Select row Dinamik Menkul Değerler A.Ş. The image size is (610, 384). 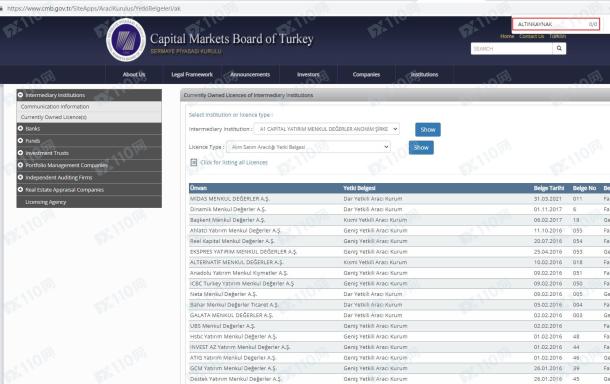(399, 209)
